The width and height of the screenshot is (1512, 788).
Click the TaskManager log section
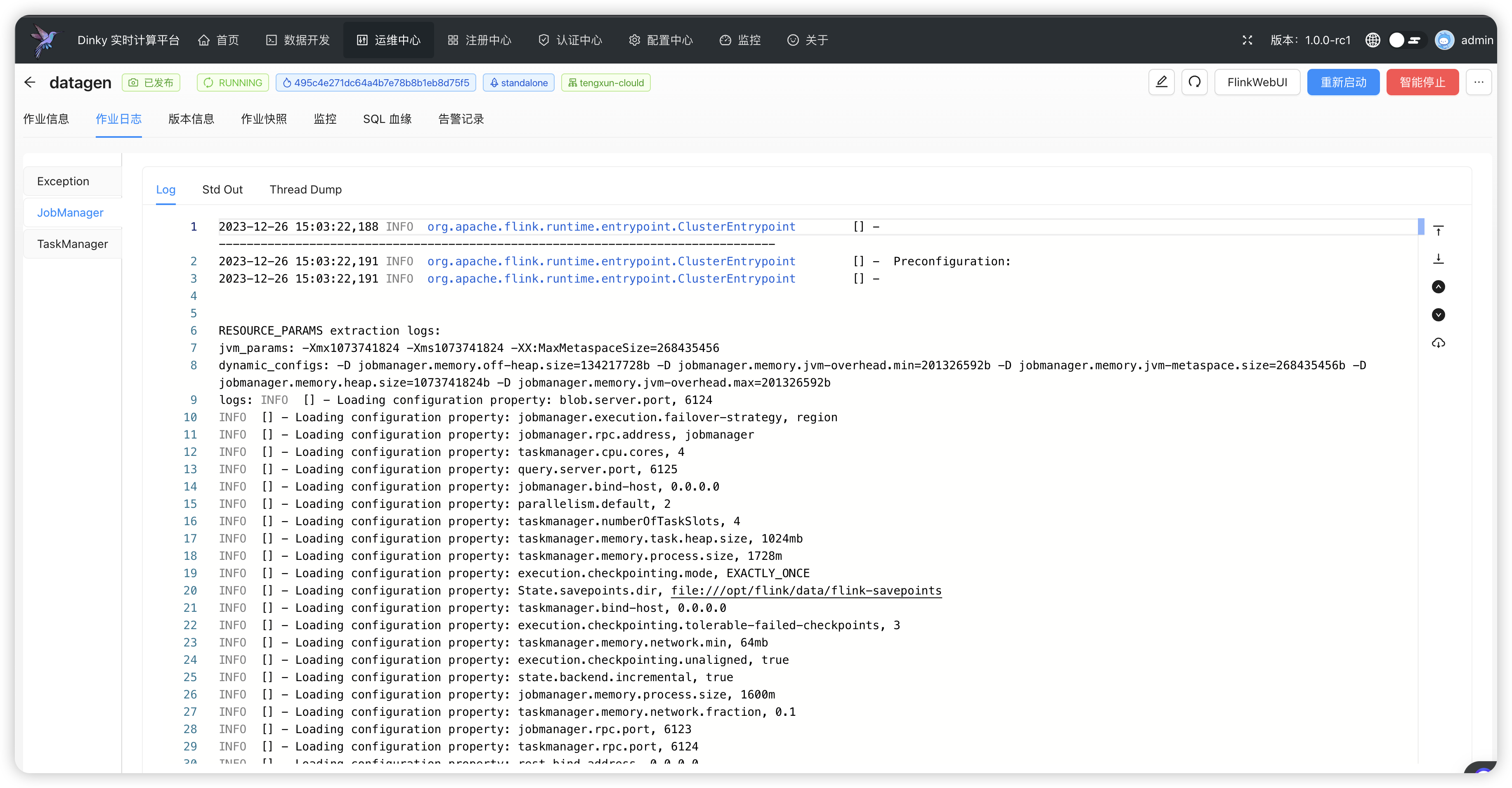coord(71,243)
